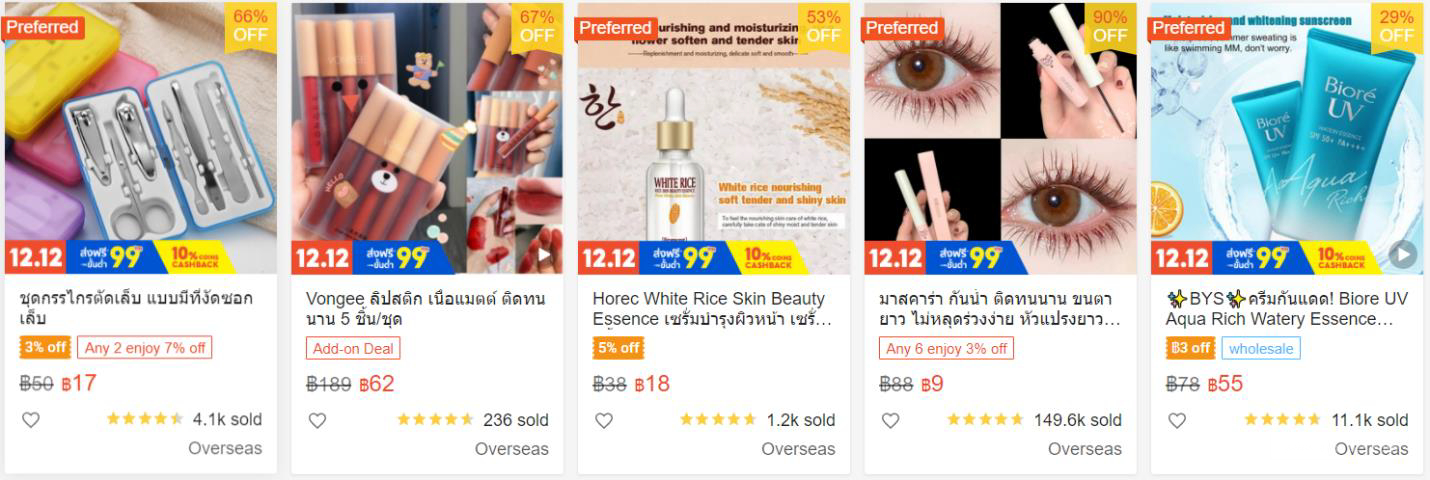Open the BYS Biore UV Aqua Rich title
The height and width of the screenshot is (480, 1430).
click(1286, 308)
